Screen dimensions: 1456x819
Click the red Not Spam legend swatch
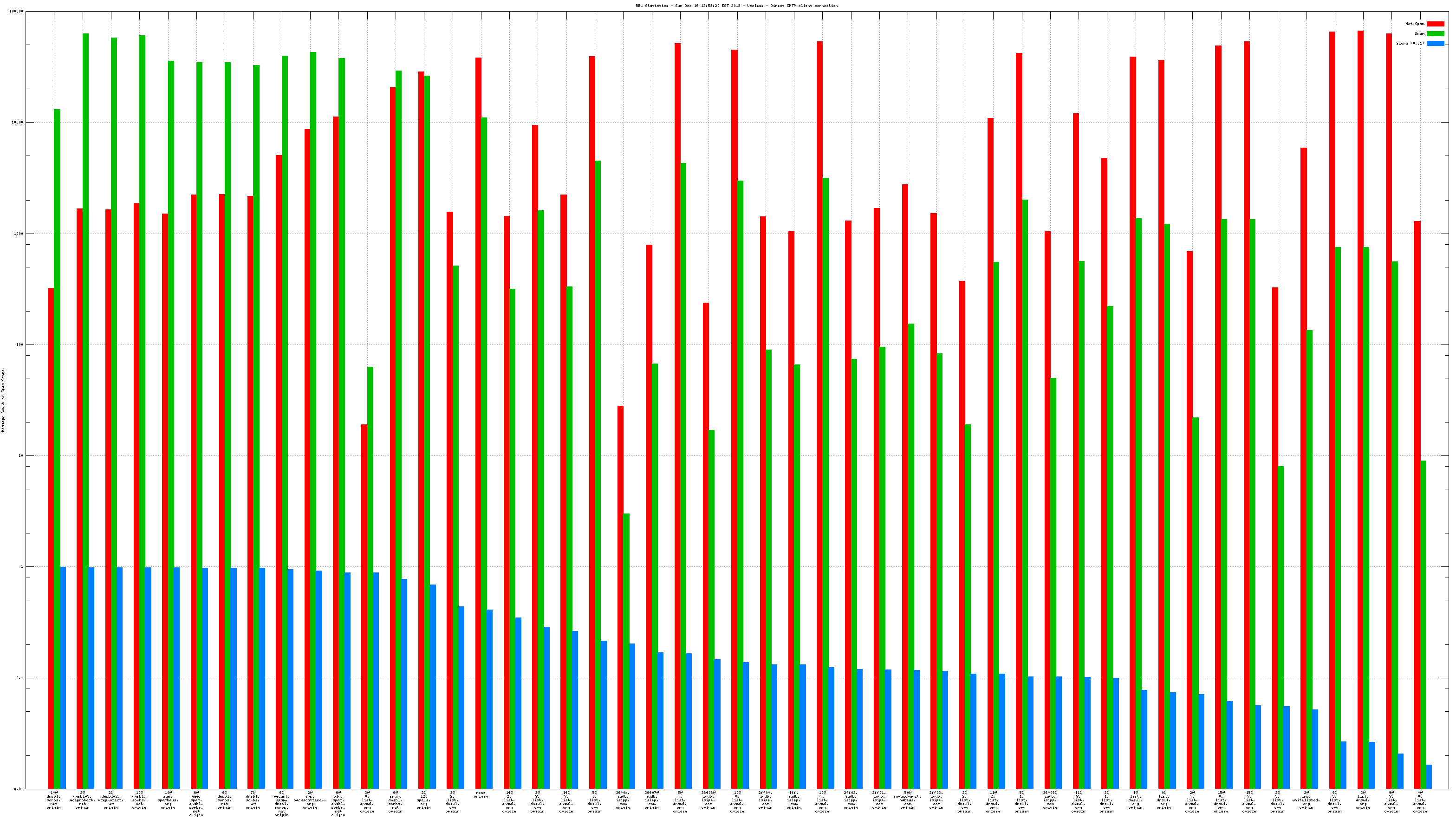pyautogui.click(x=1435, y=24)
